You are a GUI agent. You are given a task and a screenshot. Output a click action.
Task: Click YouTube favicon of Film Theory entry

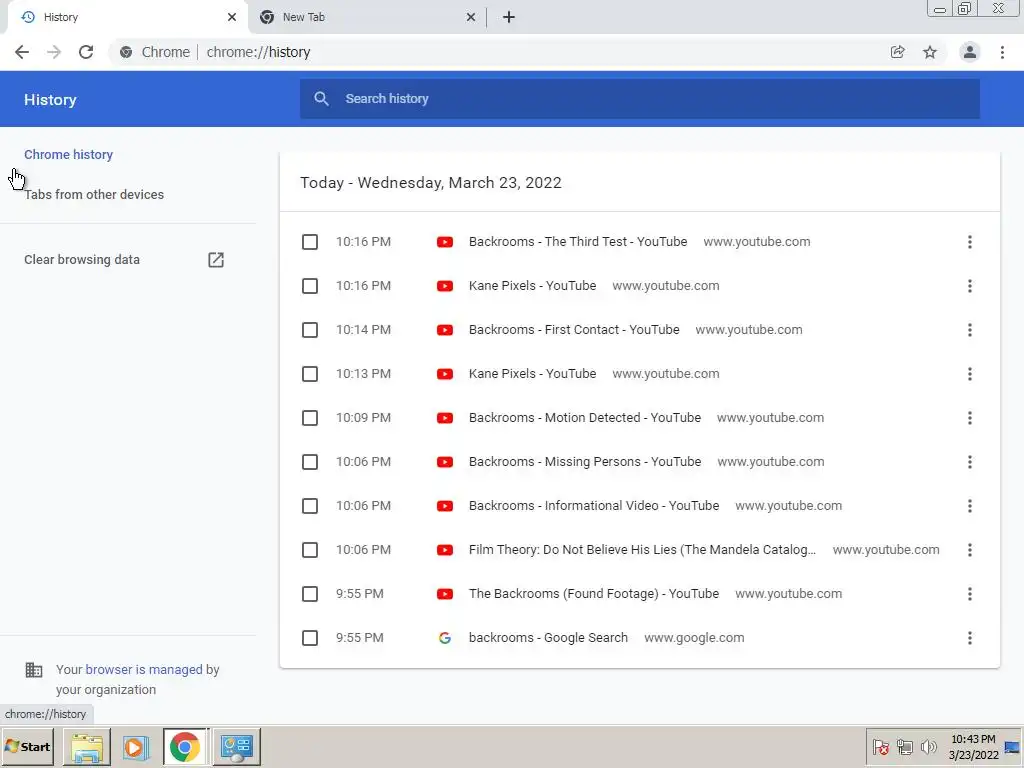(445, 550)
